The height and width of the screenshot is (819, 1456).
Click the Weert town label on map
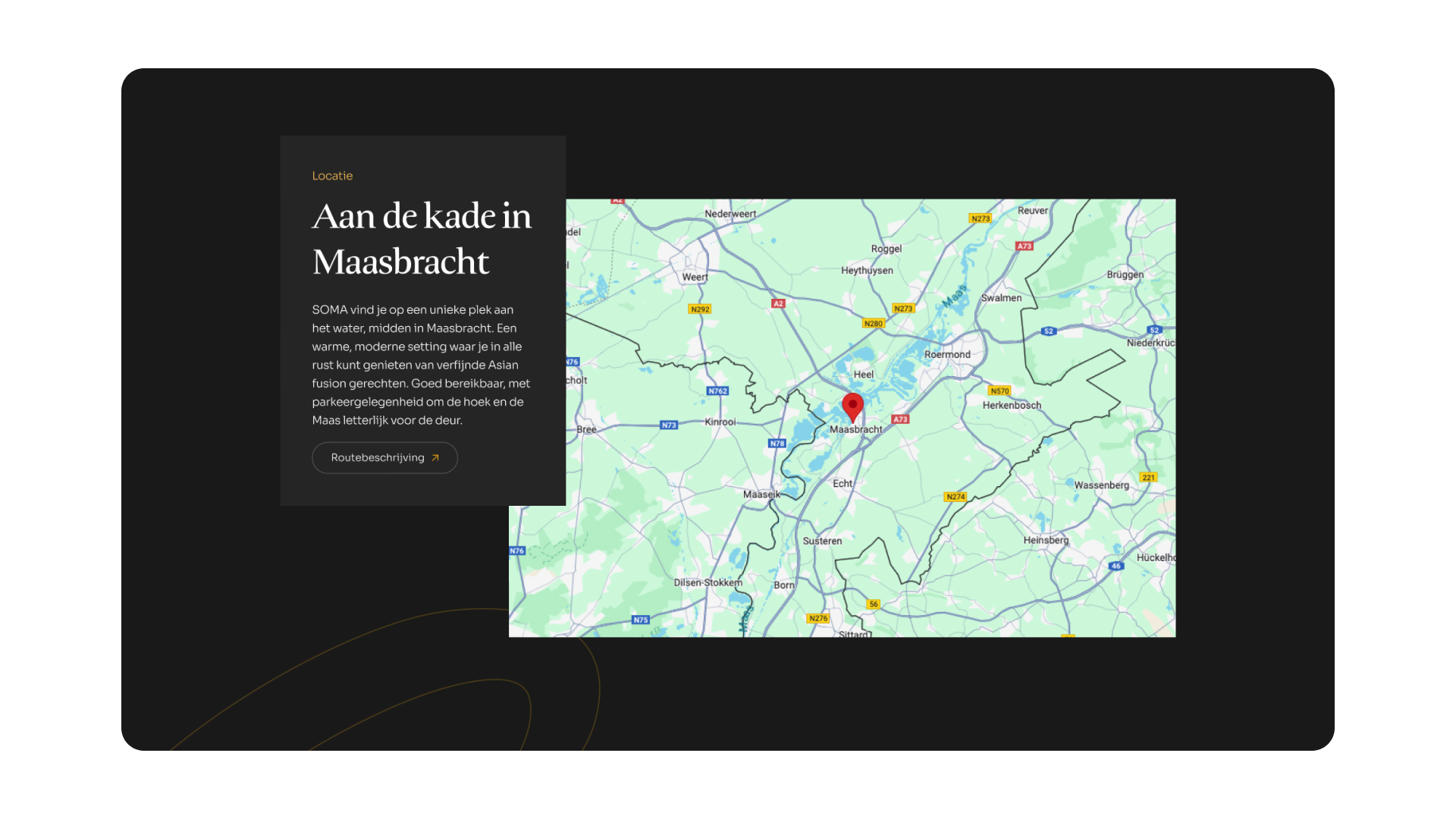695,278
